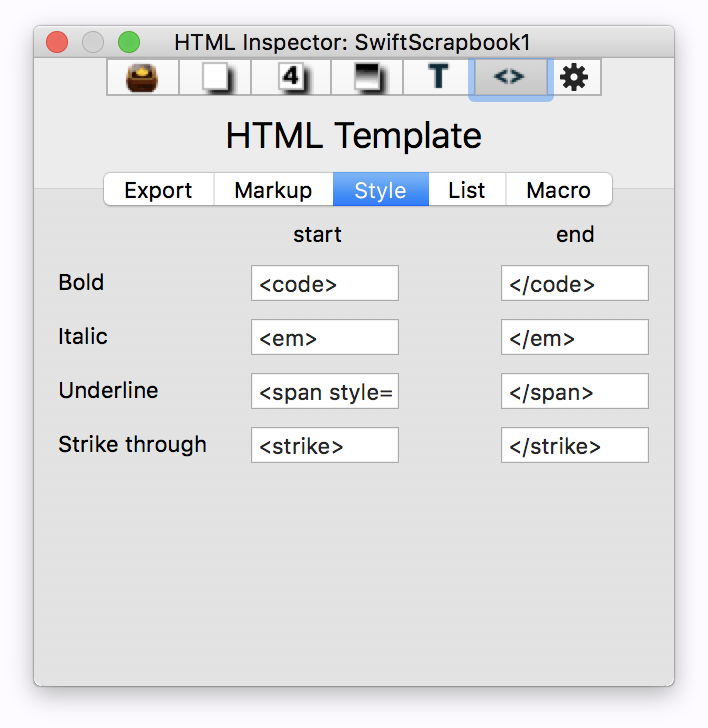This screenshot has width=708, height=728.
Task: Edit the Italic end tag field
Action: pyautogui.click(x=574, y=338)
